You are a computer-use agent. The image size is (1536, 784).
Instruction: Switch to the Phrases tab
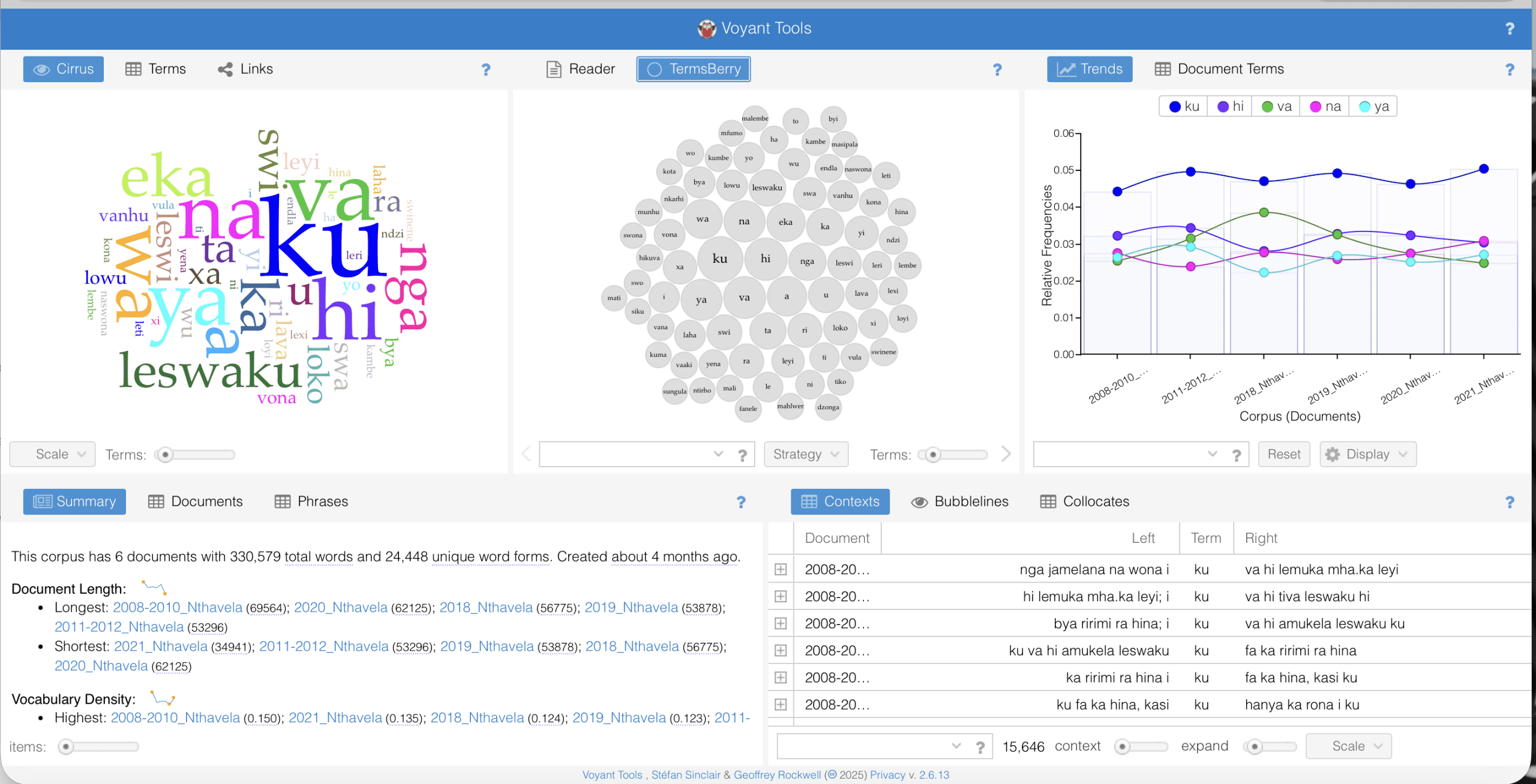311,501
